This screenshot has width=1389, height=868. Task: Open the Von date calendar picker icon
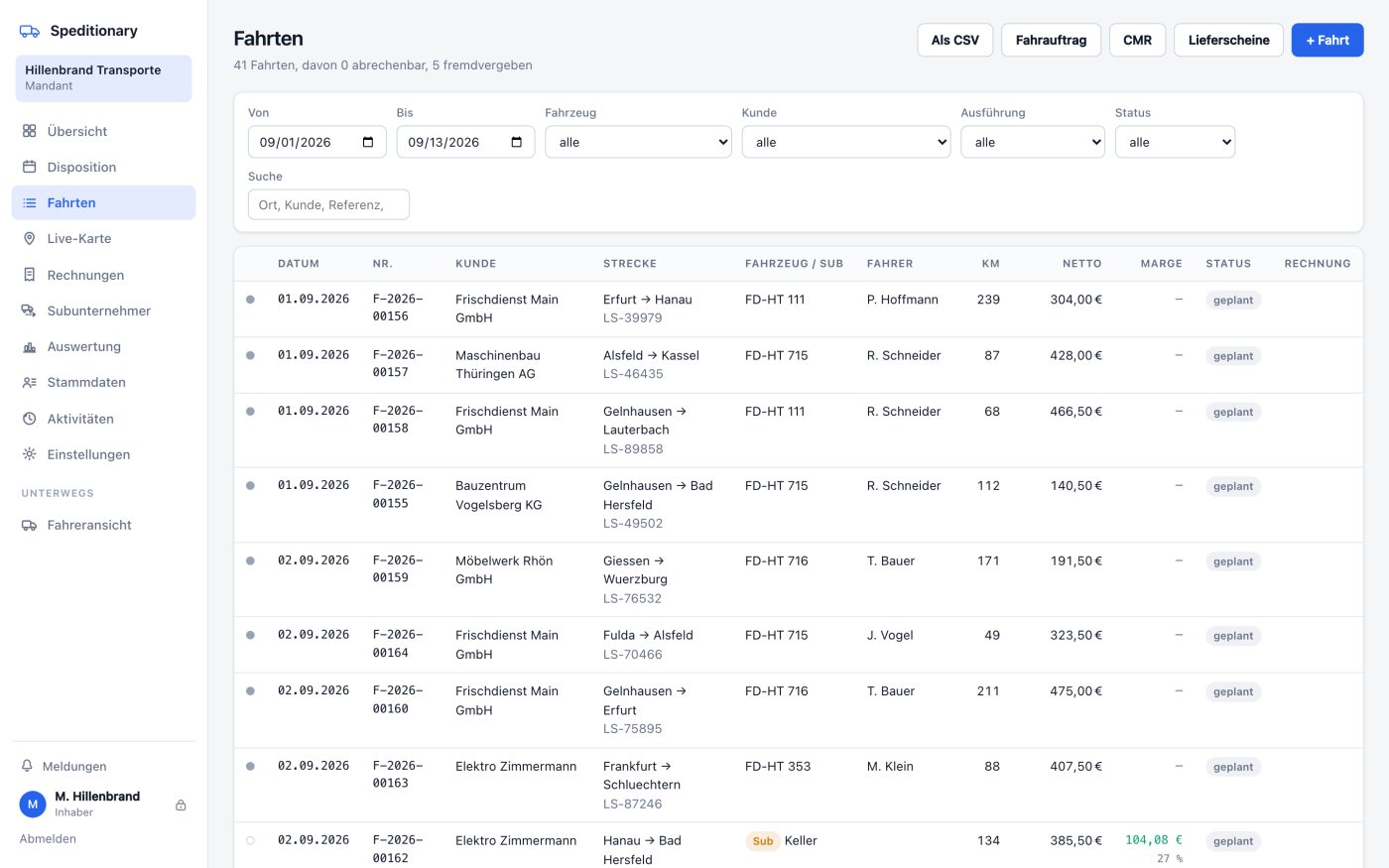coord(368,142)
